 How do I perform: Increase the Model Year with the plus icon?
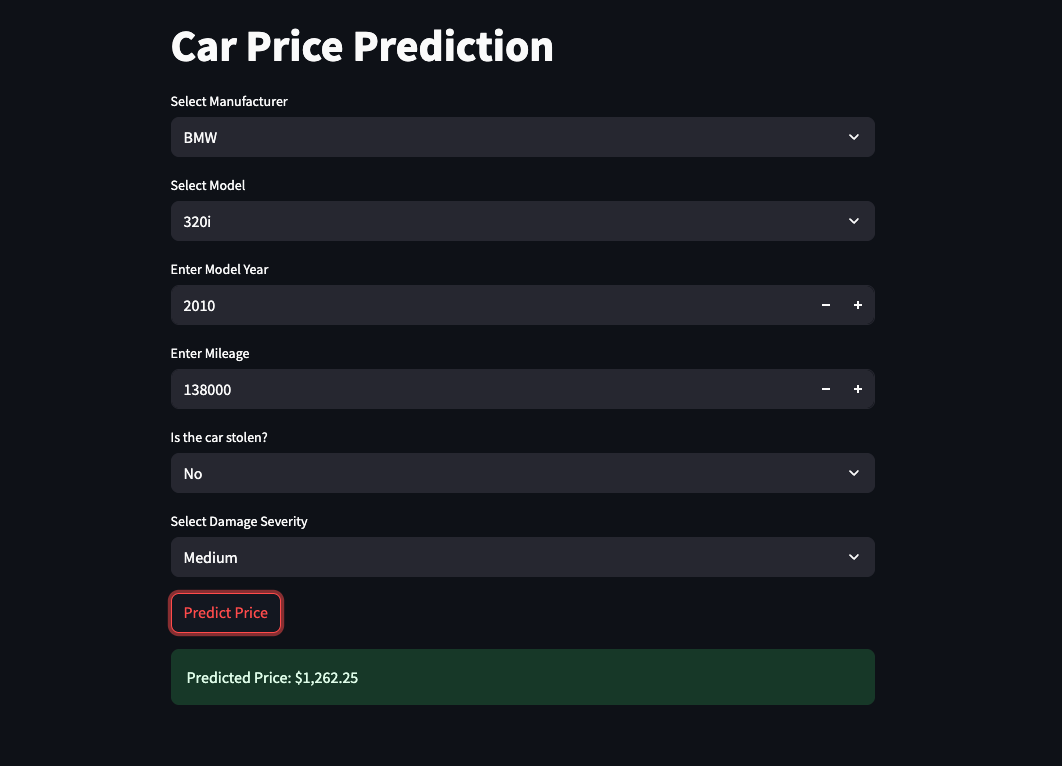click(x=858, y=305)
